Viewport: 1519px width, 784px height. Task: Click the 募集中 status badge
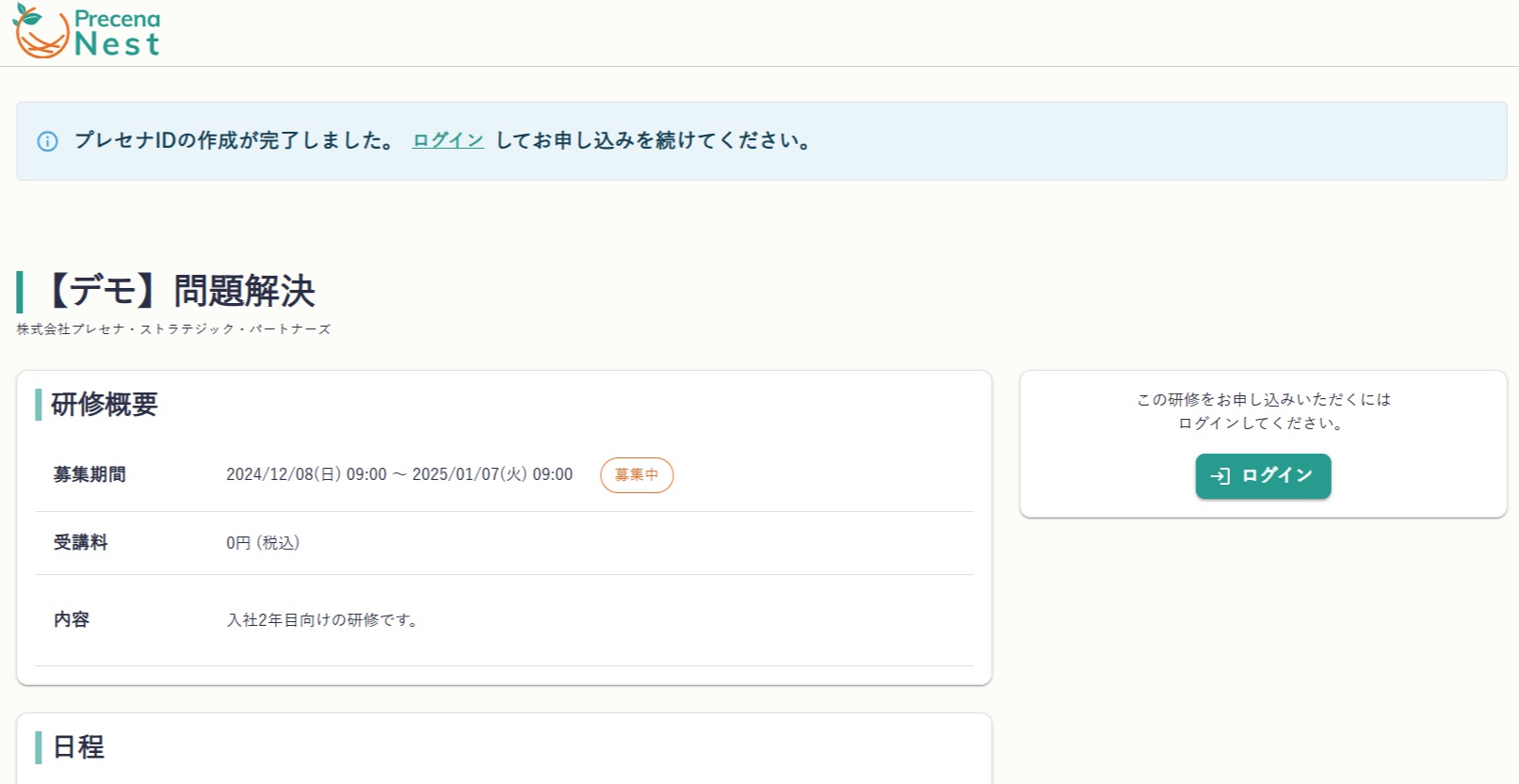coord(637,475)
